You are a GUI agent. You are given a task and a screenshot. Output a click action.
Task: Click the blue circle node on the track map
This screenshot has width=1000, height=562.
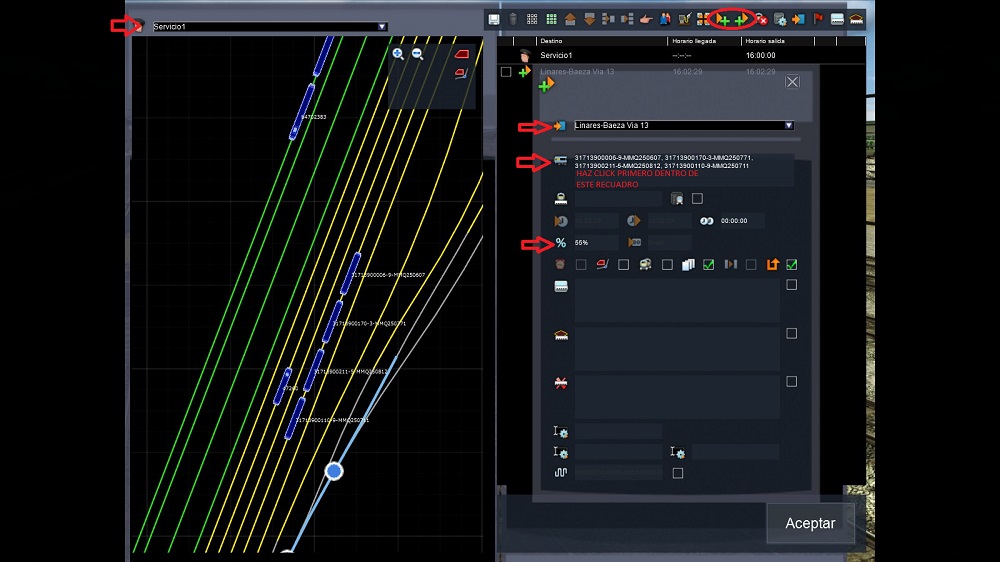point(334,471)
